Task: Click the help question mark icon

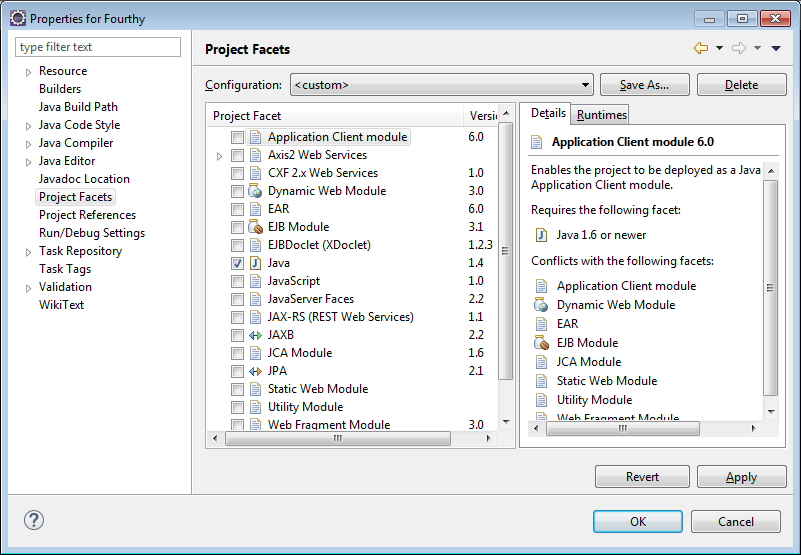Action: point(34,520)
